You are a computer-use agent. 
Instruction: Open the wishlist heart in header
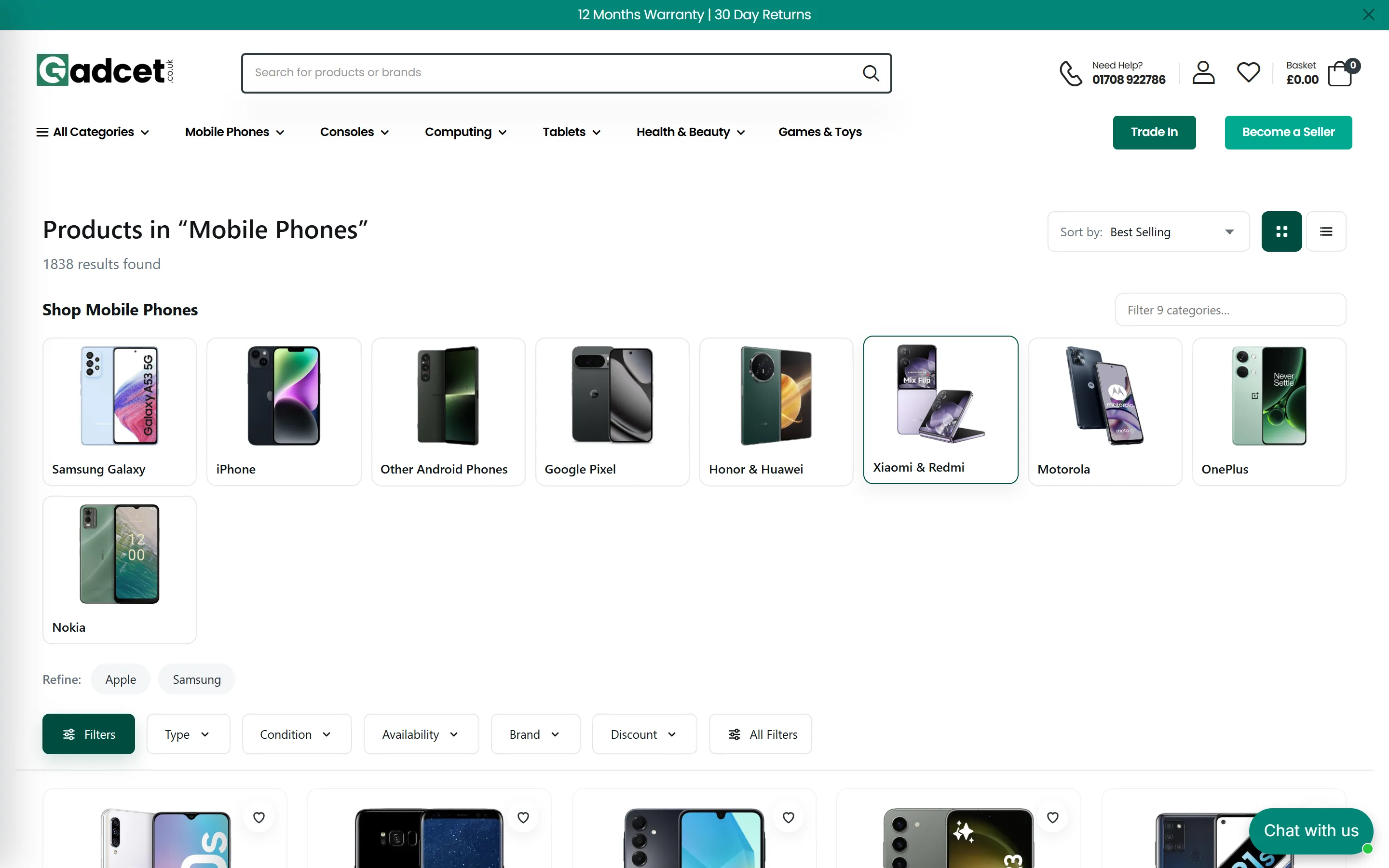pos(1248,72)
